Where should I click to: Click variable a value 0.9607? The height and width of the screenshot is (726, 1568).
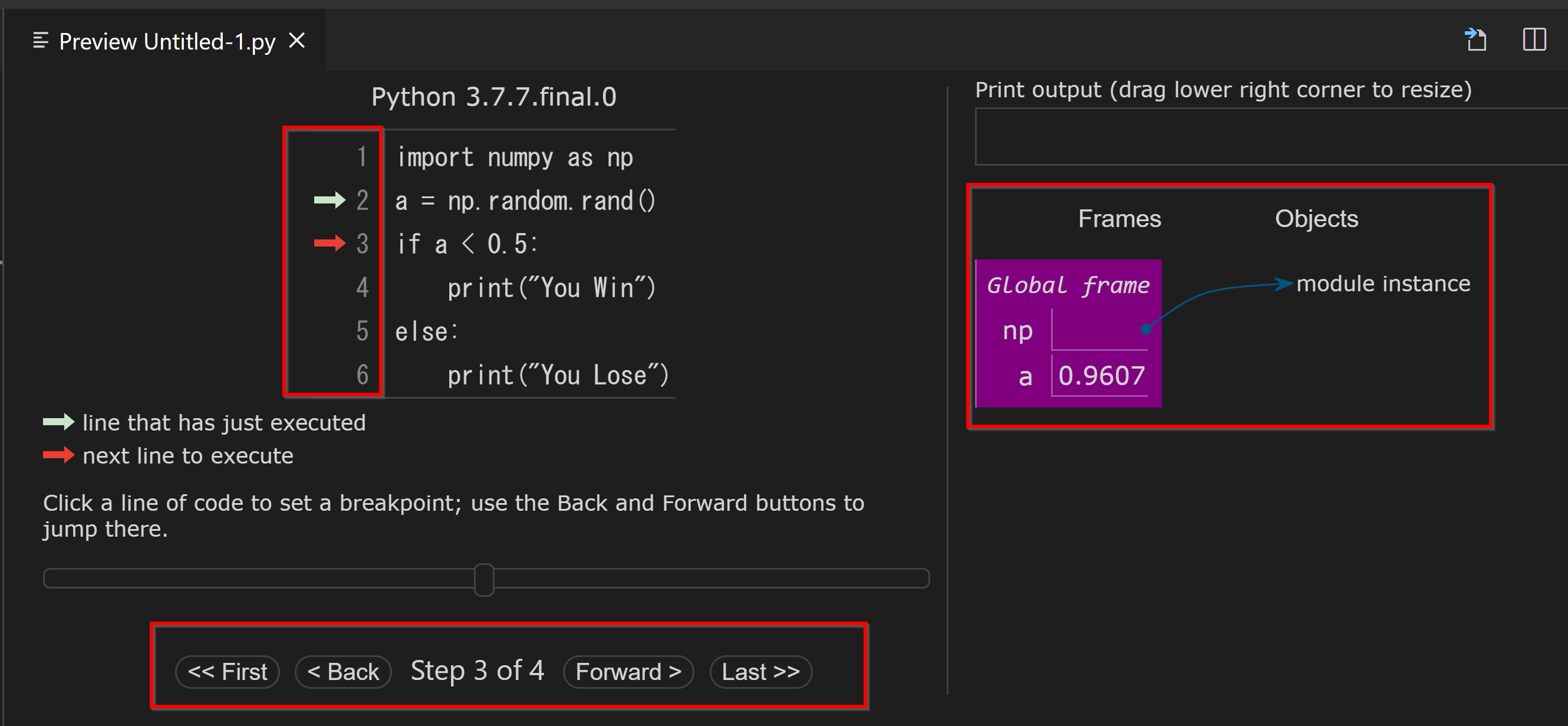[1101, 376]
